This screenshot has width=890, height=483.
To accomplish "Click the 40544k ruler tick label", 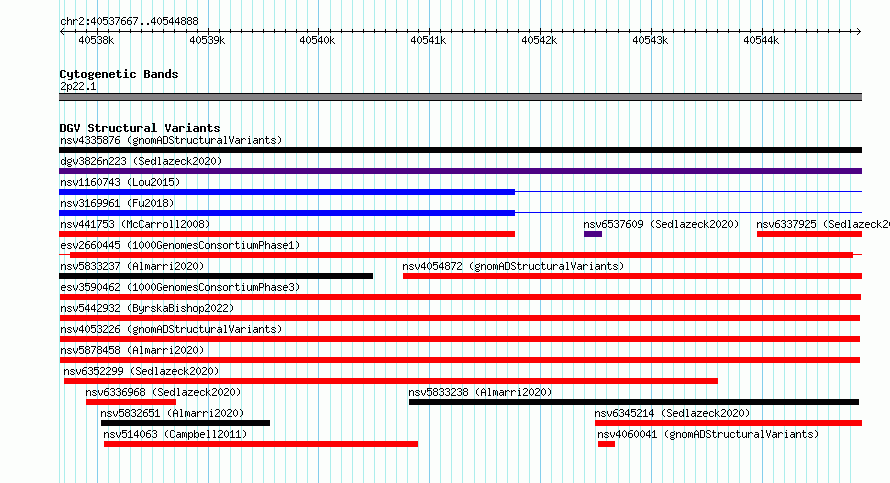I will [761, 40].
